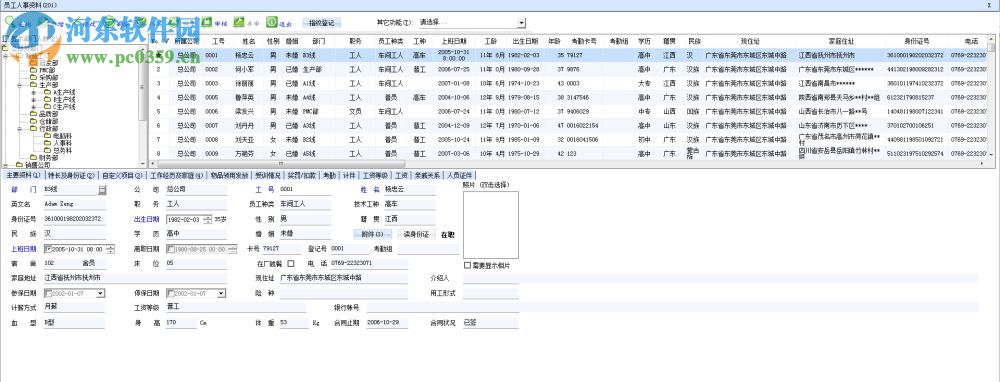This screenshot has width=1000, height=382.
Task: Select the 采购部 folder in department tree
Action: tap(43, 78)
